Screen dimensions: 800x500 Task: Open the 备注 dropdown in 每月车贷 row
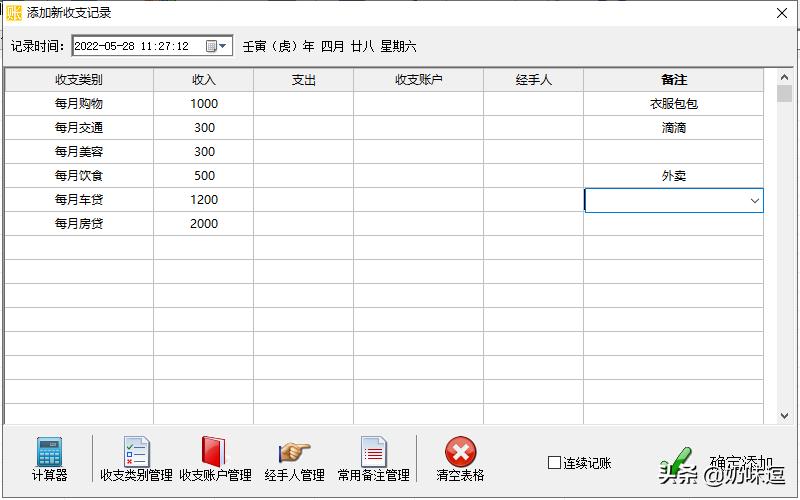755,201
